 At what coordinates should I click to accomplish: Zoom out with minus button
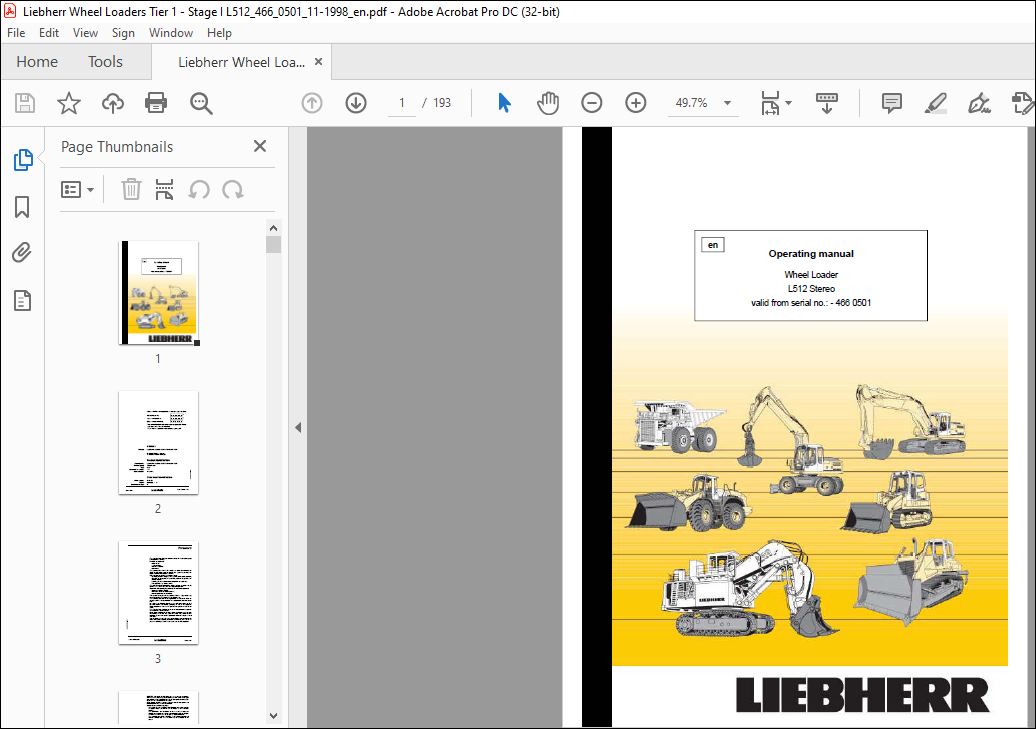[x=591, y=103]
